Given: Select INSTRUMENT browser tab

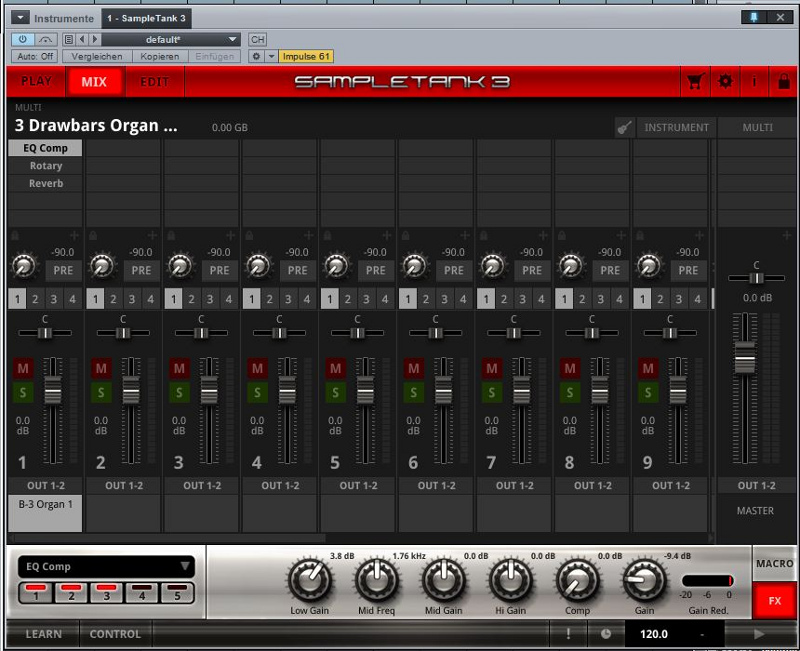Looking at the screenshot, I should 677,127.
